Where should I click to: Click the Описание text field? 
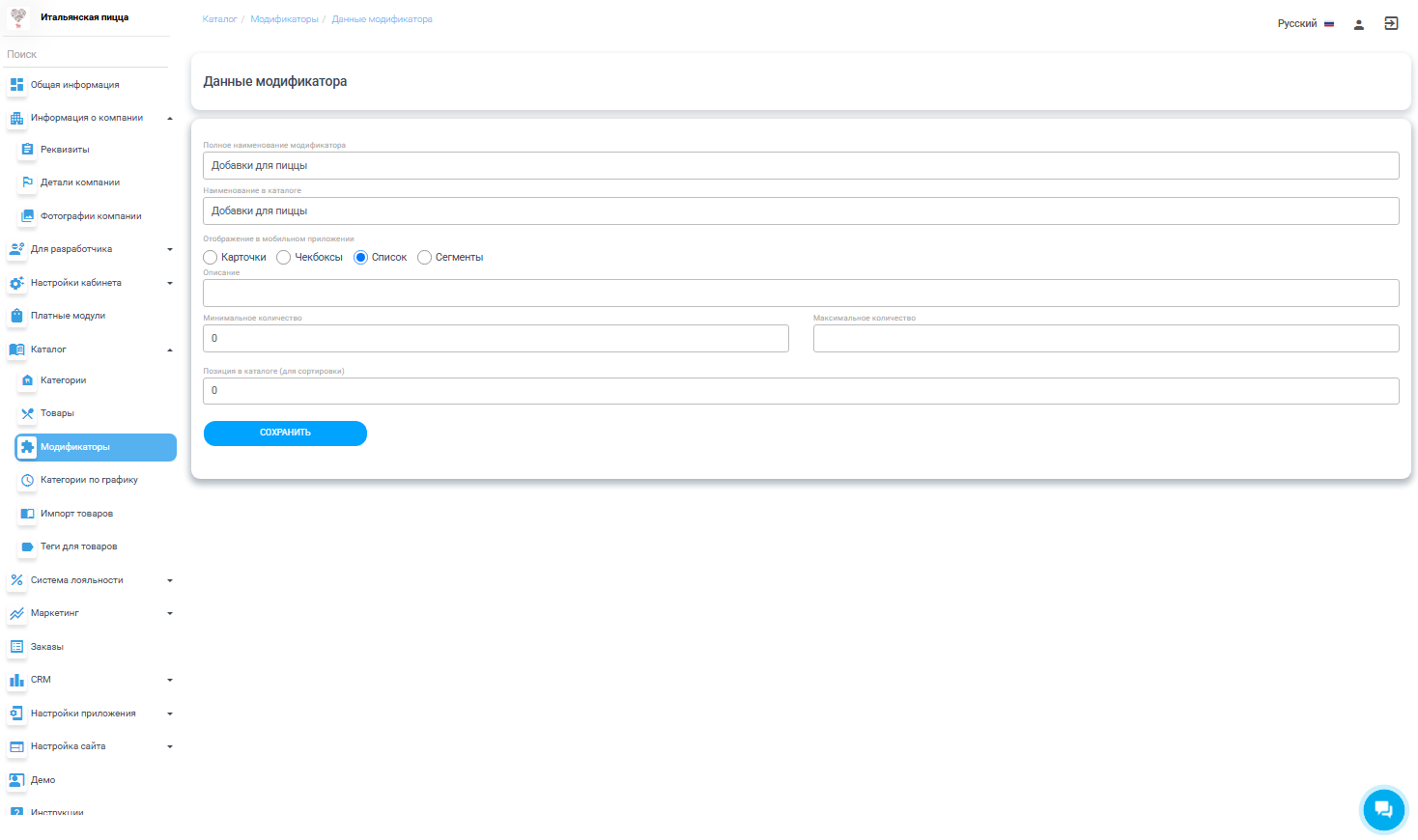[x=800, y=294]
